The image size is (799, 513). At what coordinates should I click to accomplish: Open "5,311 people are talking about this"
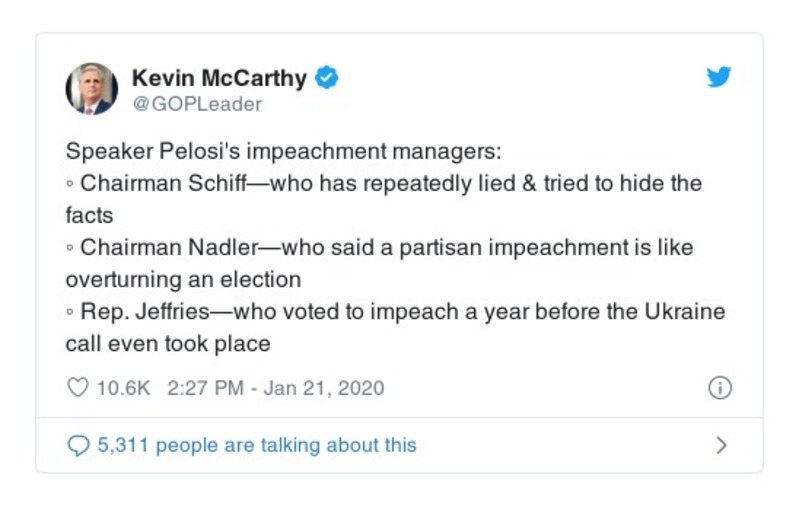click(x=256, y=445)
